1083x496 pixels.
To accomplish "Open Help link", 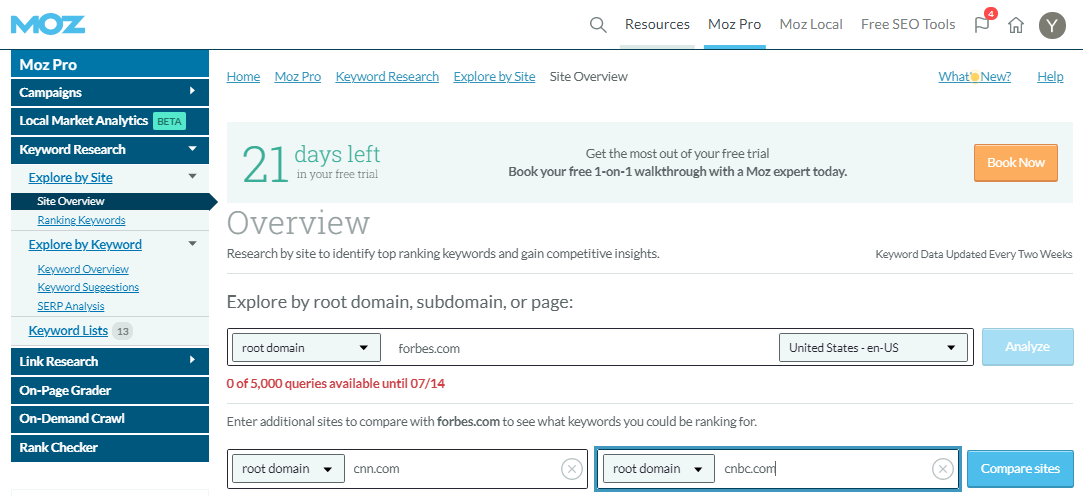I will tap(1051, 77).
